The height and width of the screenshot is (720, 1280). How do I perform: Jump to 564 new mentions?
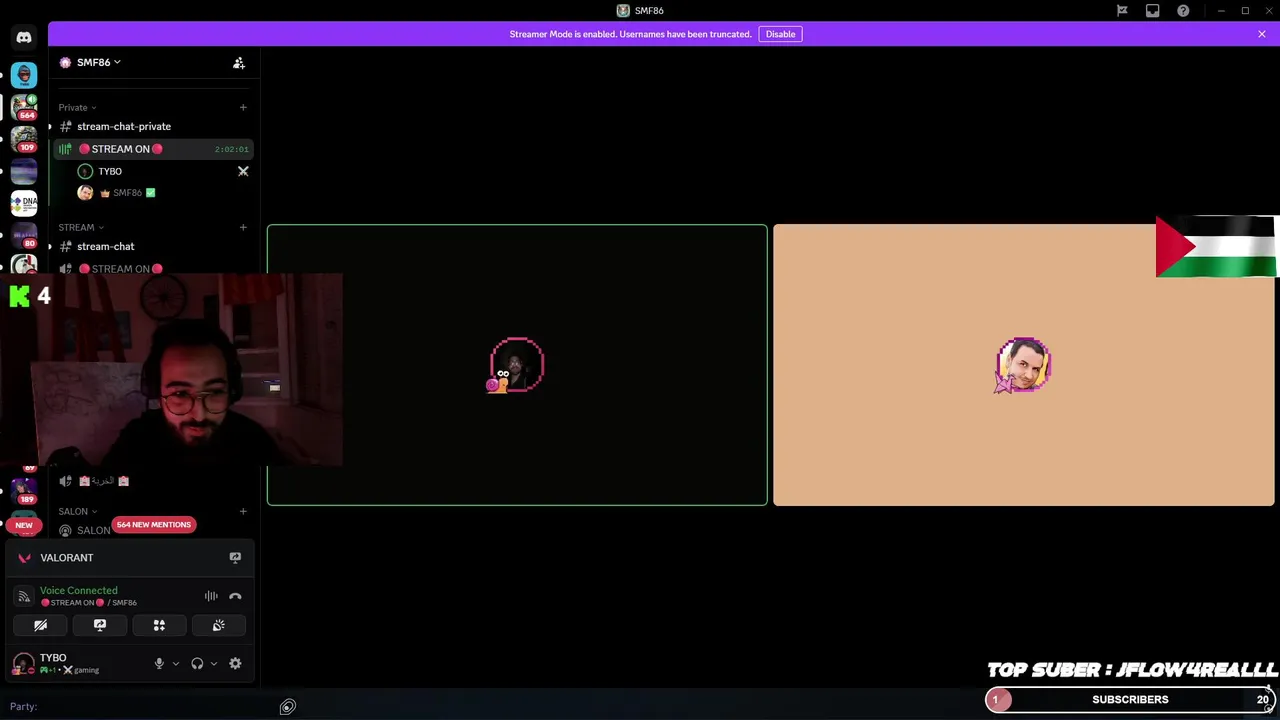click(x=153, y=525)
